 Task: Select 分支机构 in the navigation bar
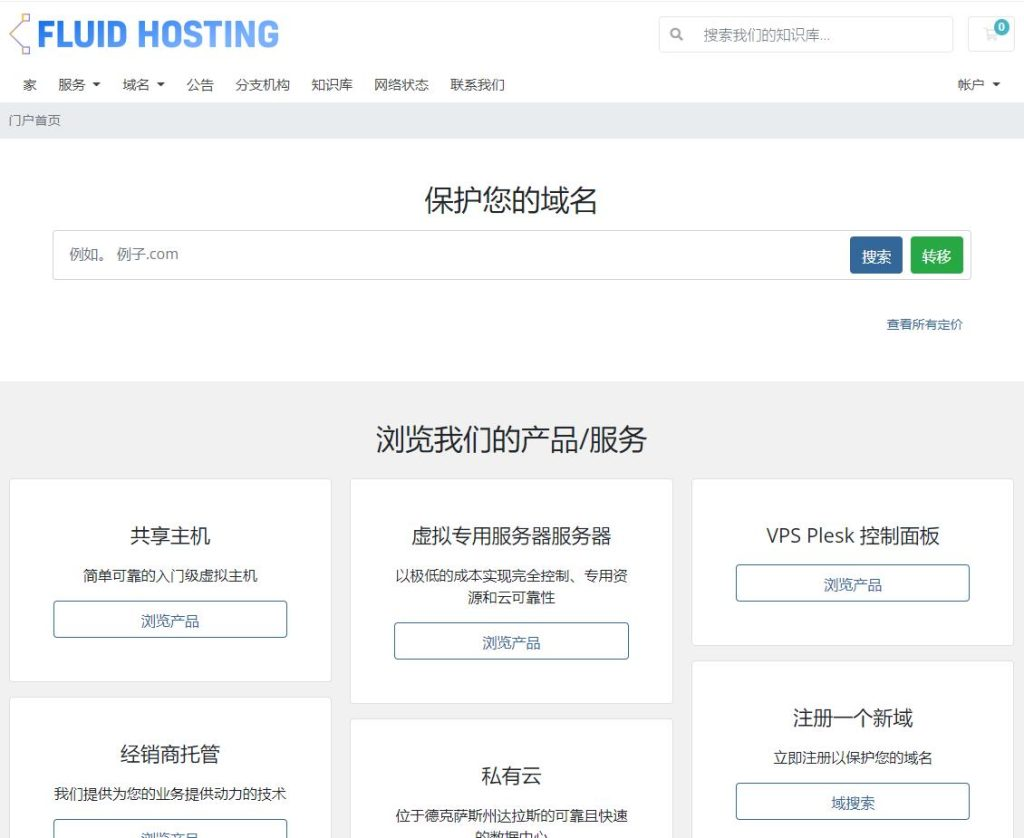click(x=262, y=85)
